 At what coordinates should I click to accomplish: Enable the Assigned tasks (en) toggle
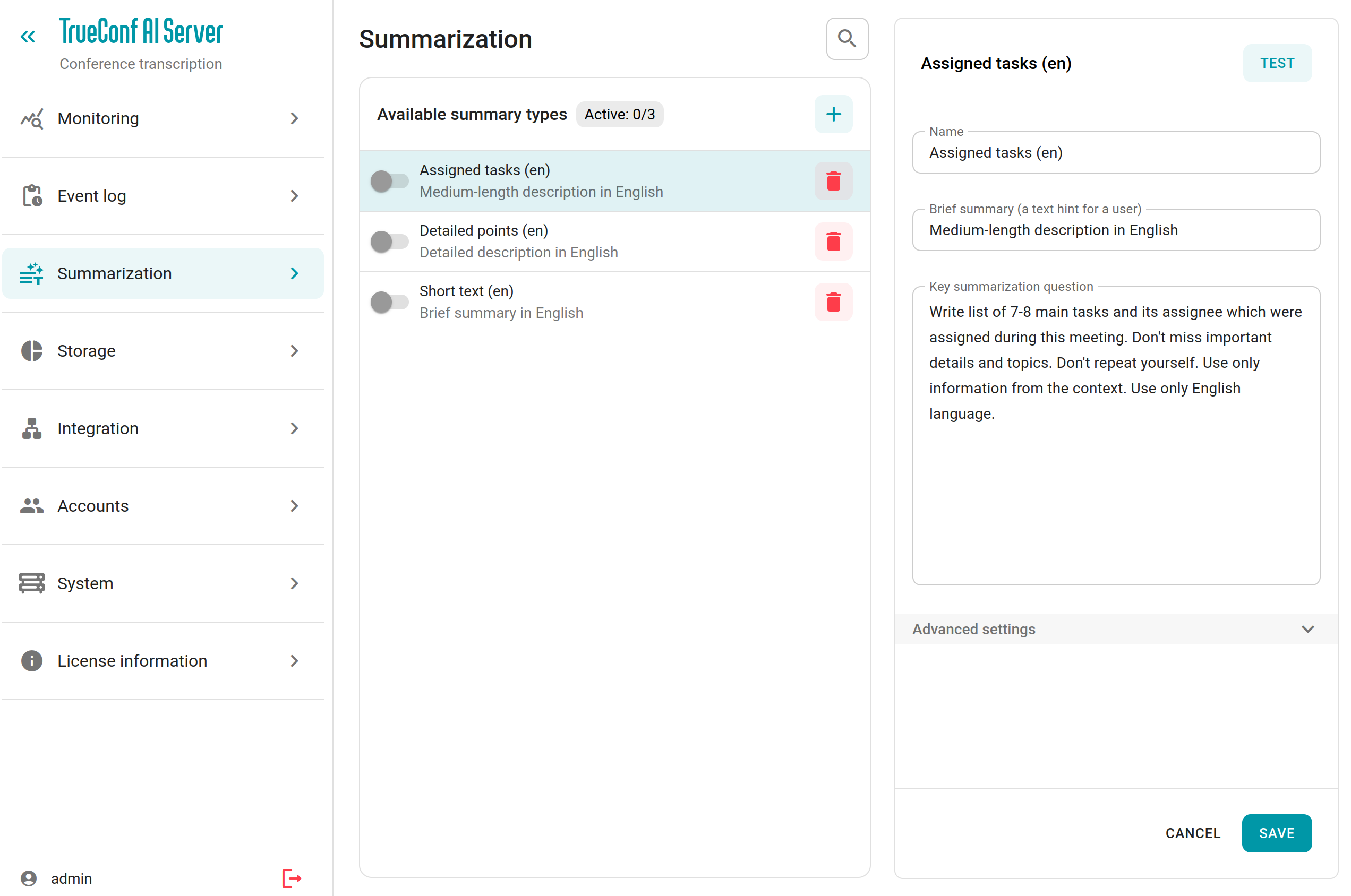tap(389, 181)
